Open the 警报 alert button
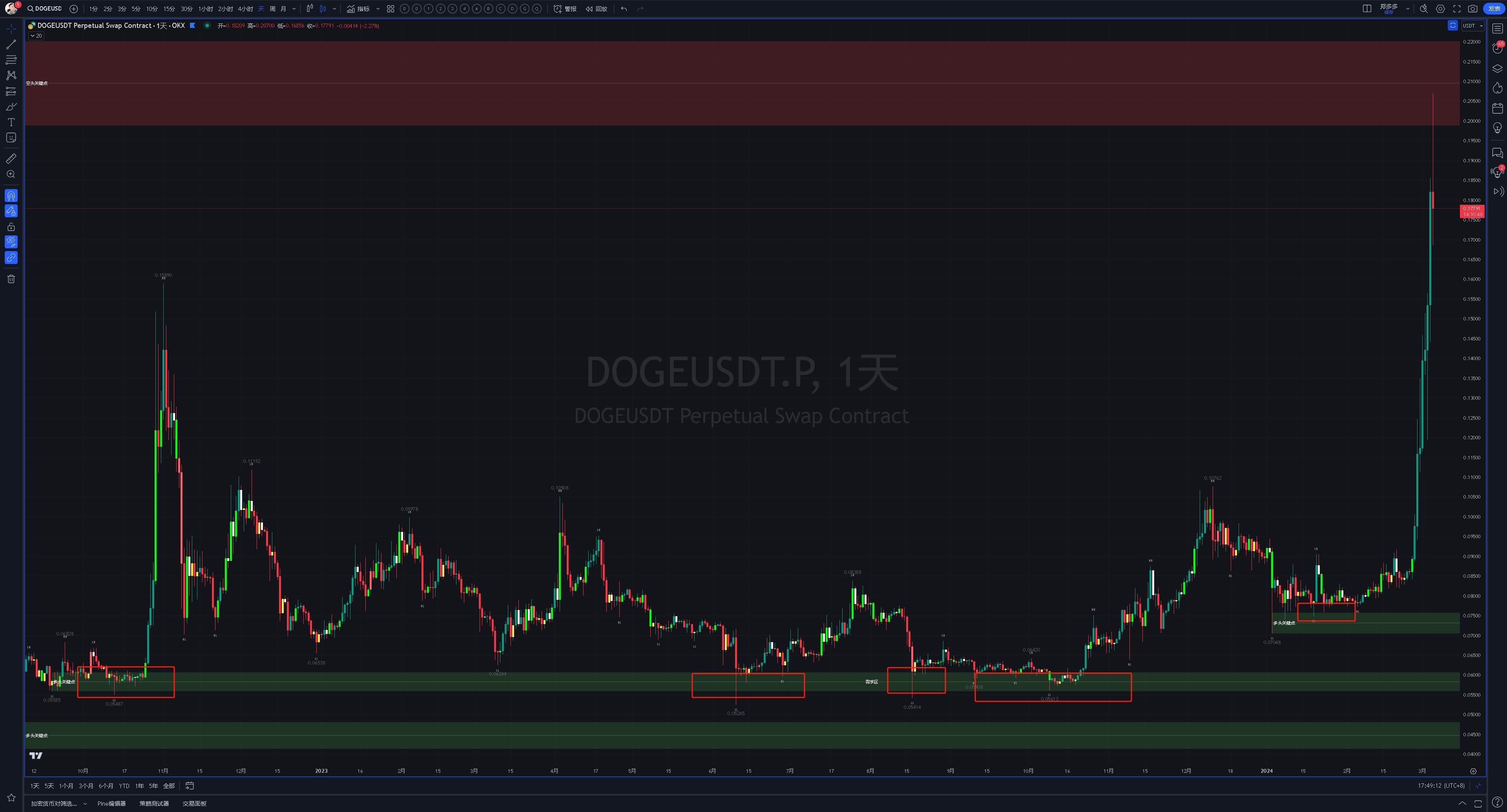This screenshot has width=1507, height=812. click(565, 9)
